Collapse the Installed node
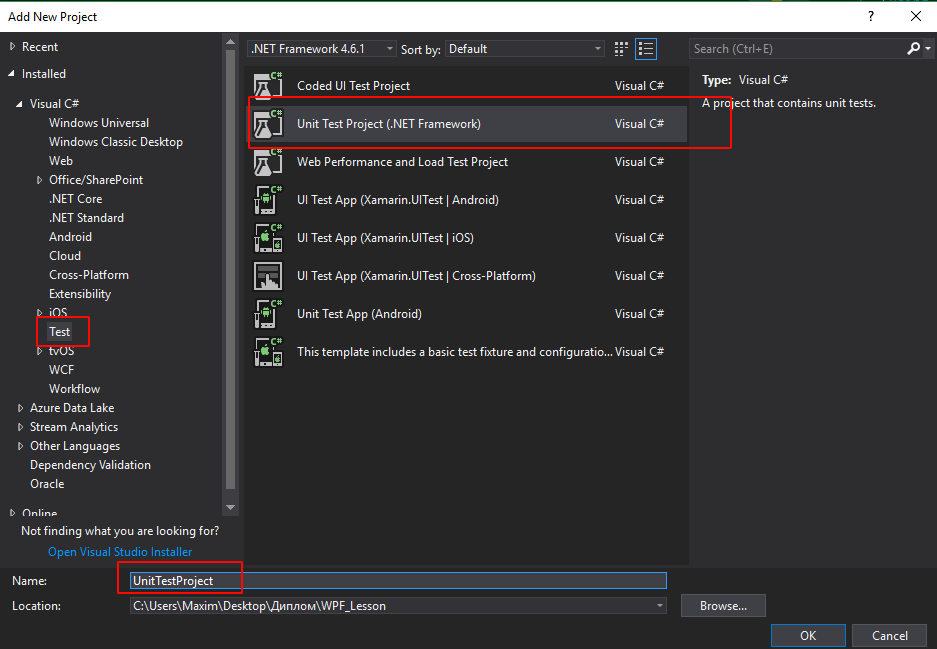Image resolution: width=937 pixels, height=649 pixels. [x=11, y=74]
